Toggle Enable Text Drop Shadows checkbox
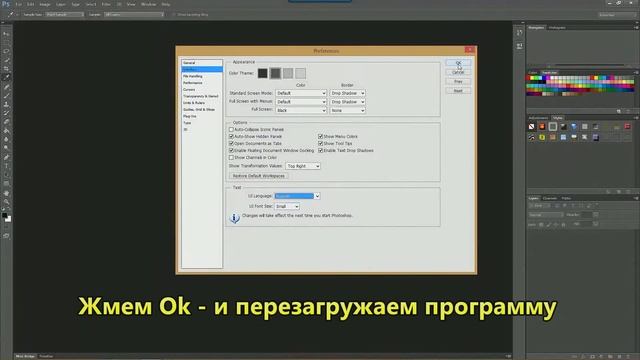This screenshot has width=640, height=360. point(320,150)
